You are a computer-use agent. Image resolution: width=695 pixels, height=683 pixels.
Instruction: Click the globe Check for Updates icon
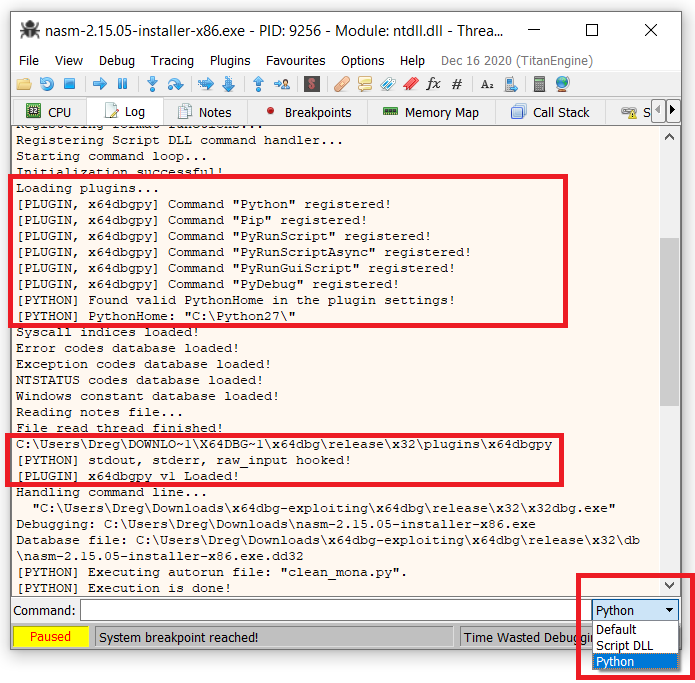(562, 84)
